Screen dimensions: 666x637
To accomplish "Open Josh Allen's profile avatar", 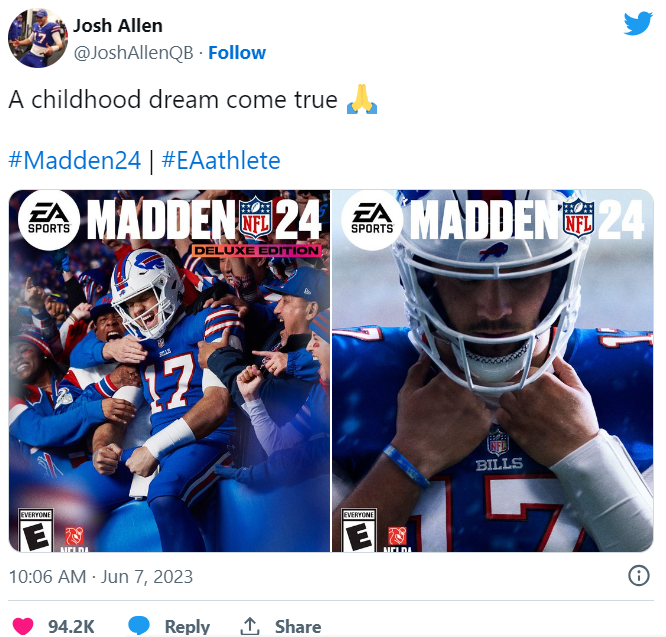I will coord(37,39).
